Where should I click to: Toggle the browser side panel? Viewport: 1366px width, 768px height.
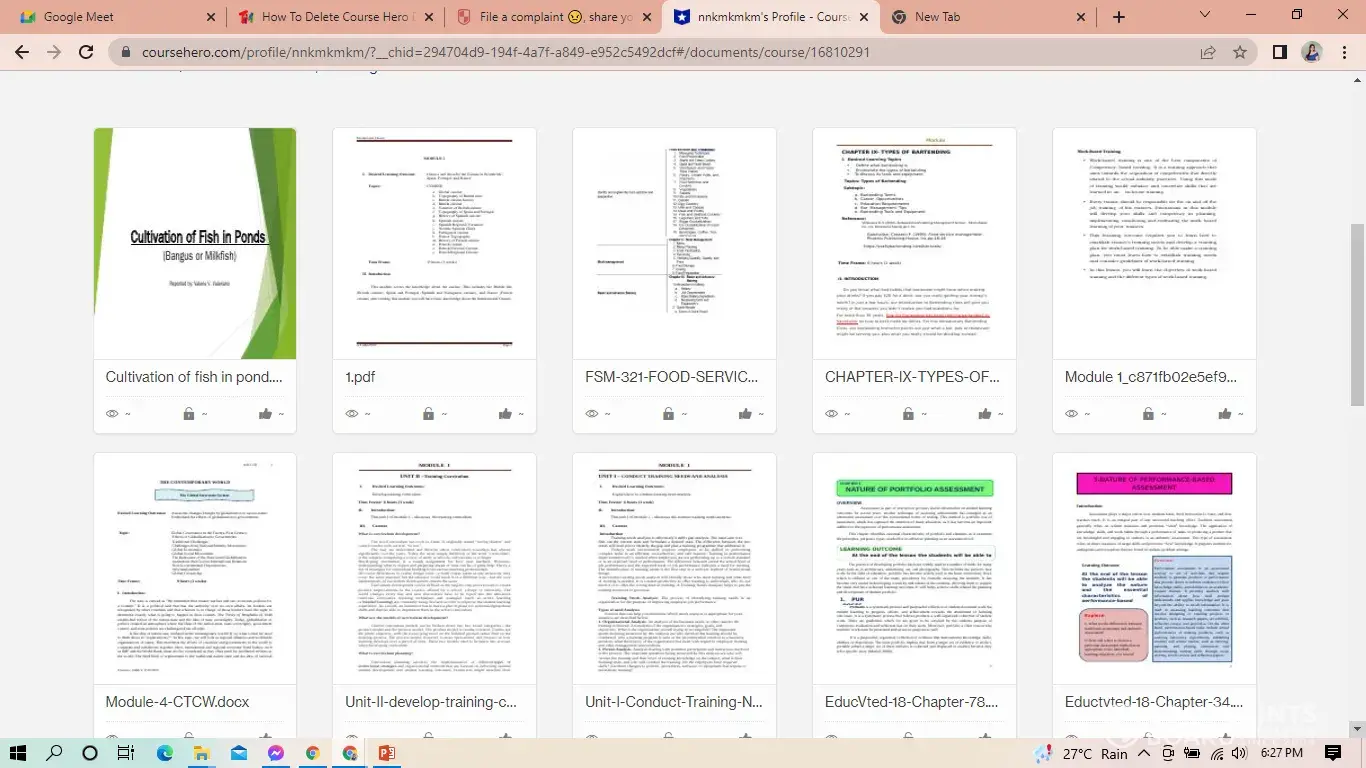(x=1279, y=52)
